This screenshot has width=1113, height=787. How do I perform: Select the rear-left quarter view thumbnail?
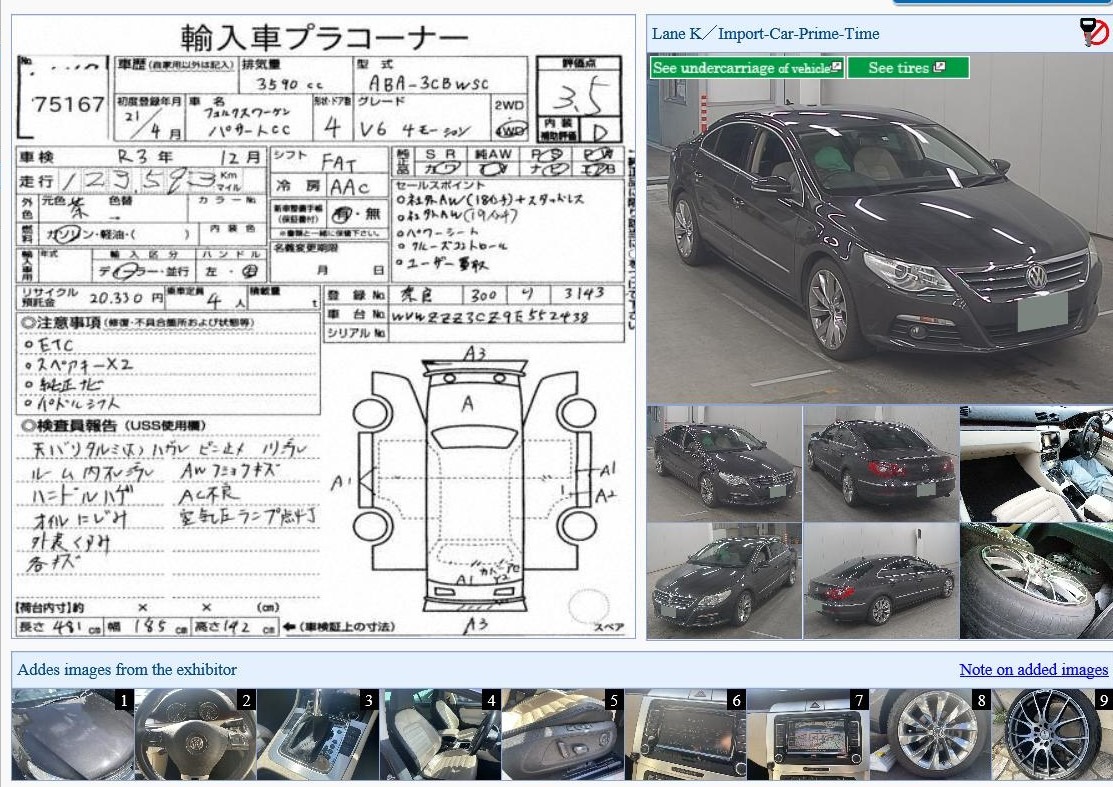tap(880, 581)
